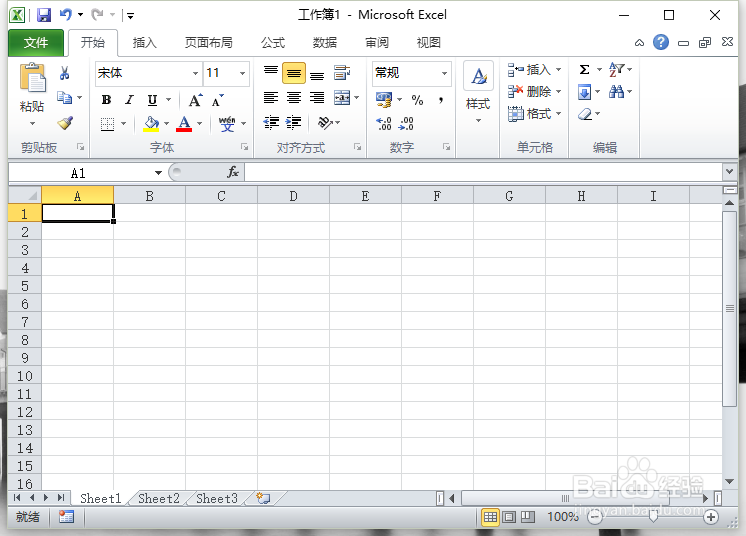Click the Decrease Decimal icon
This screenshot has width=746, height=536.
pyautogui.click(x=406, y=124)
